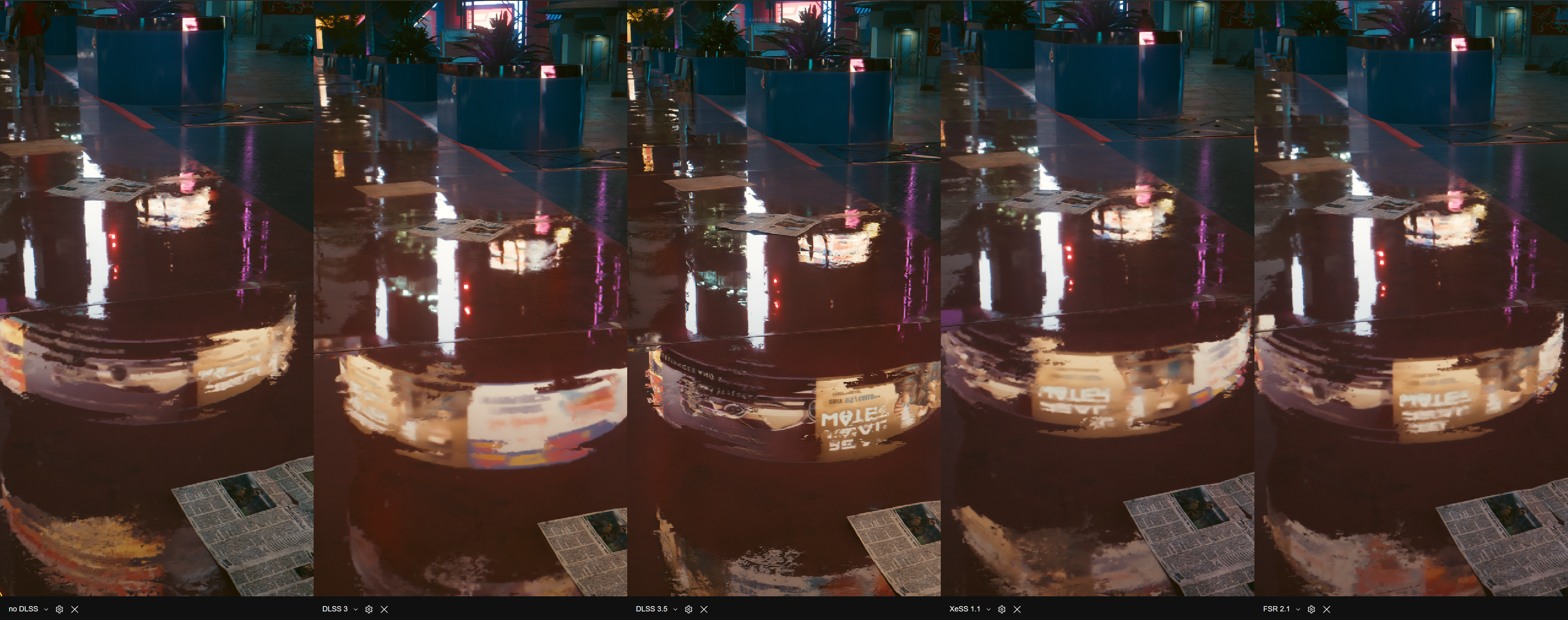Open settings gear for DLSS 3 panel
Screen dimensions: 1568x620
(x=369, y=609)
